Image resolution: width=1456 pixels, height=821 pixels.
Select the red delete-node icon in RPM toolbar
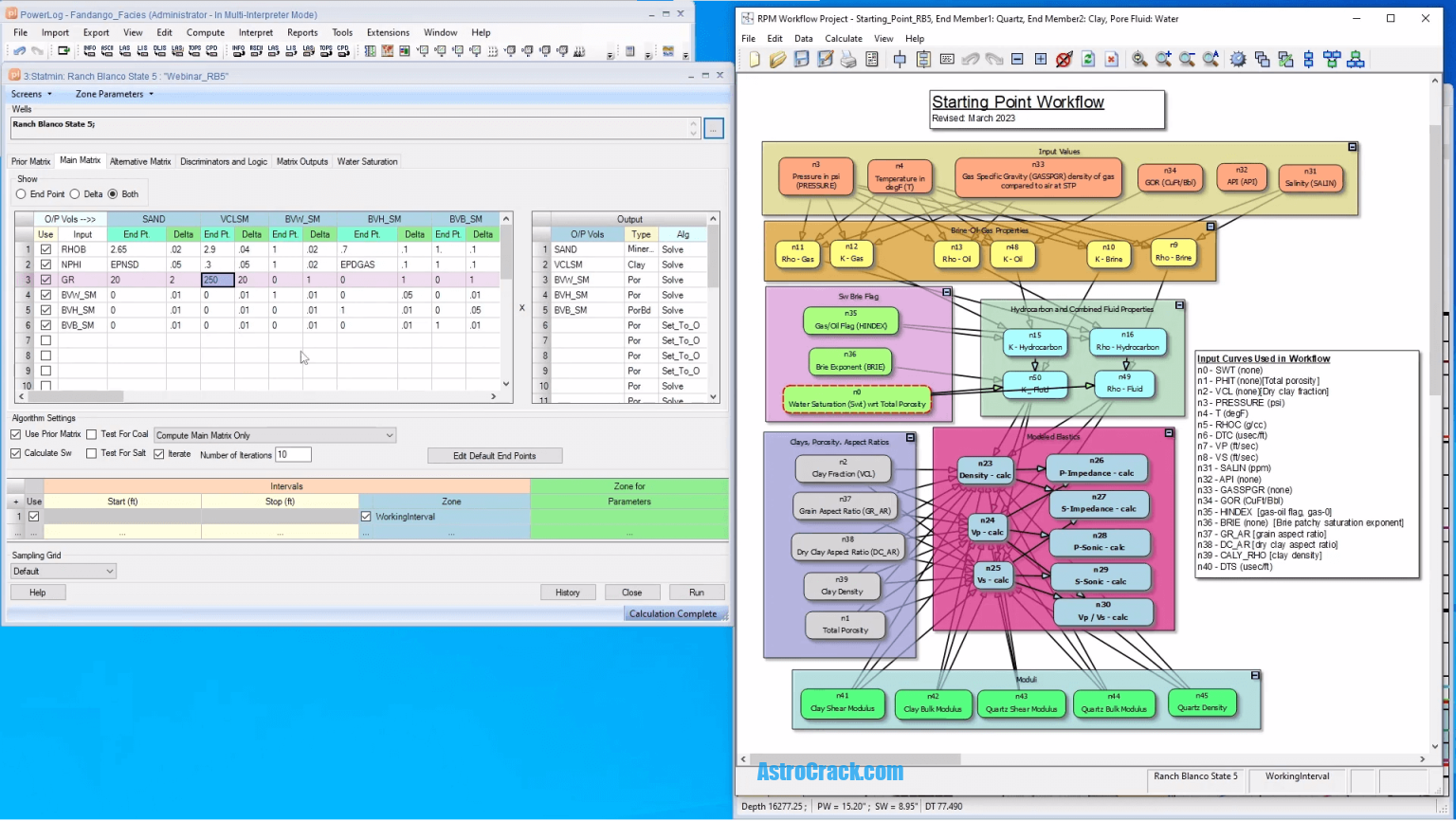(x=1112, y=59)
